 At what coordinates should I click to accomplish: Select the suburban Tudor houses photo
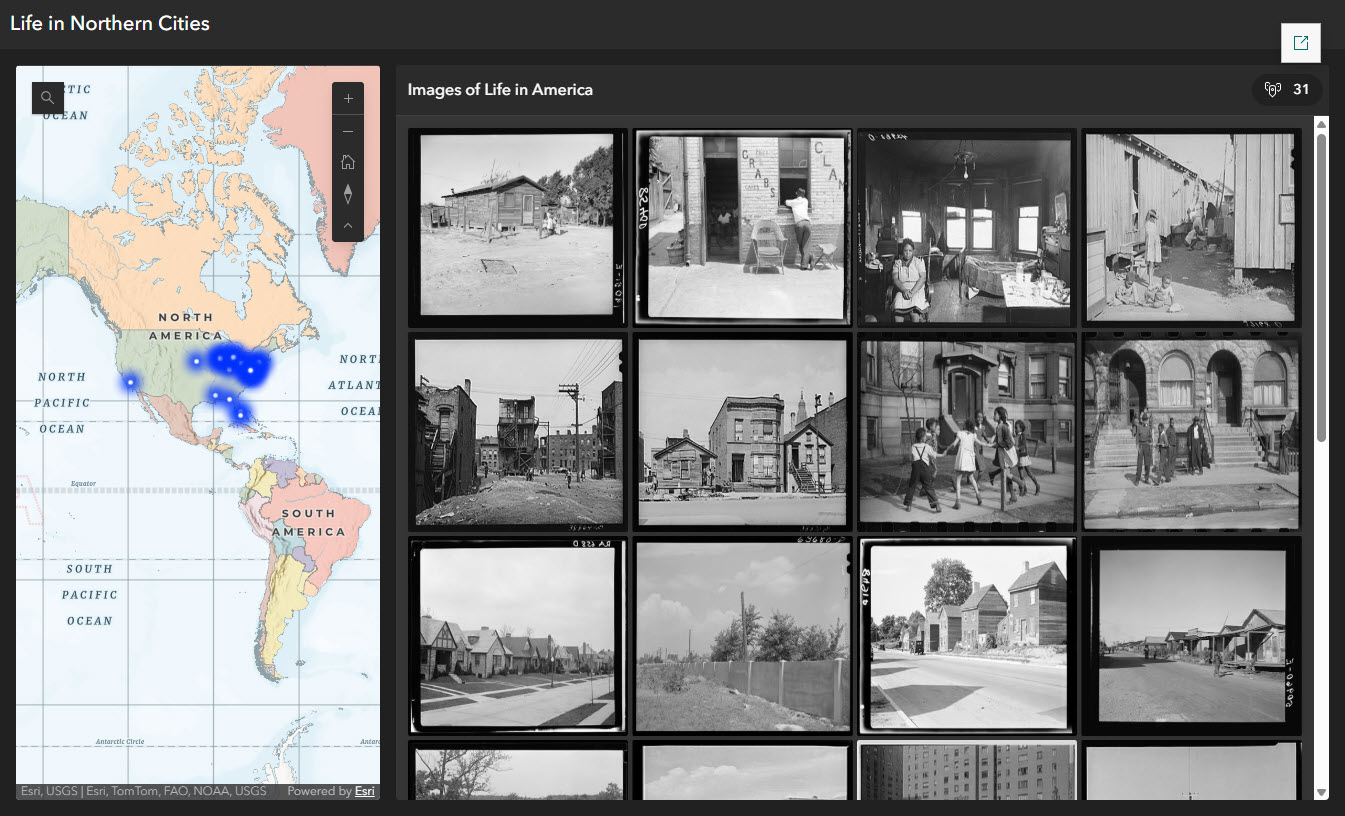coord(517,636)
